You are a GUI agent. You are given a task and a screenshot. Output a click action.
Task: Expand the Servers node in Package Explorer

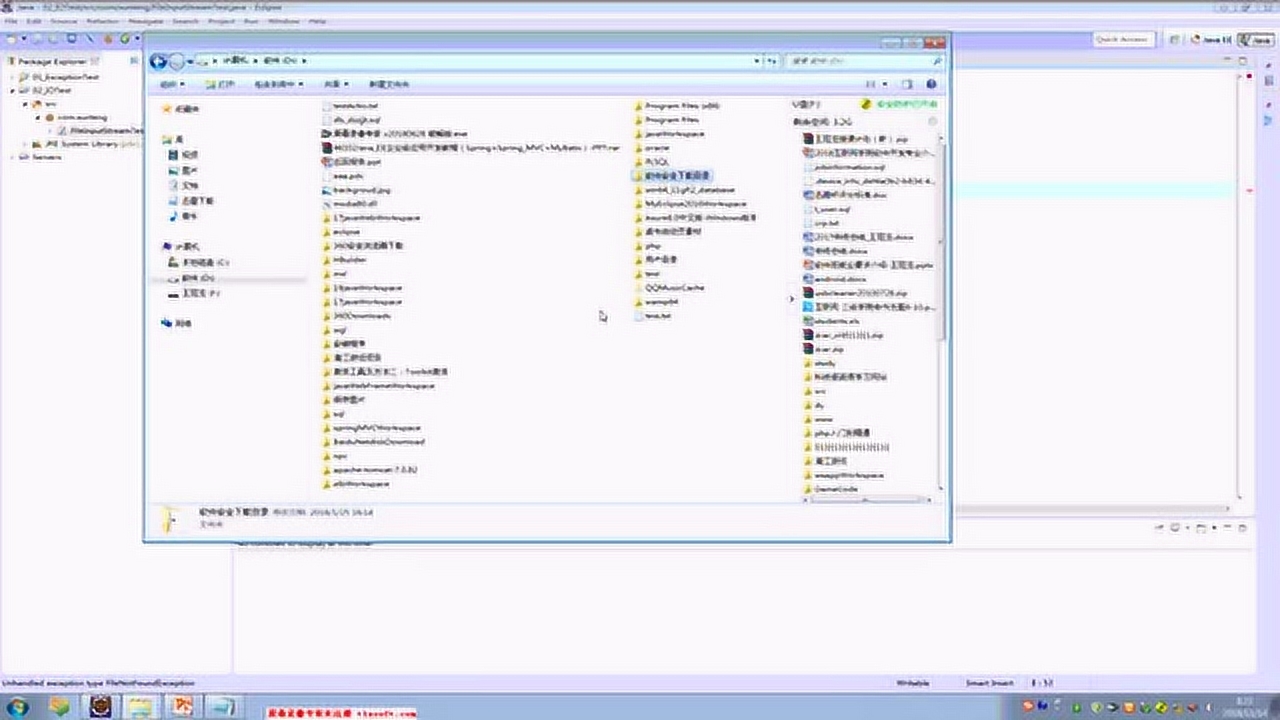point(13,157)
